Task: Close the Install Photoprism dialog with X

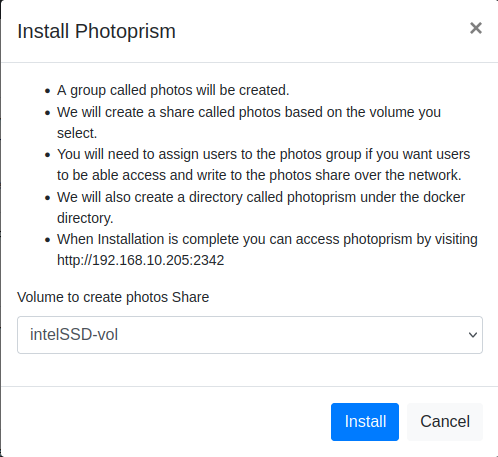Action: pos(476,28)
